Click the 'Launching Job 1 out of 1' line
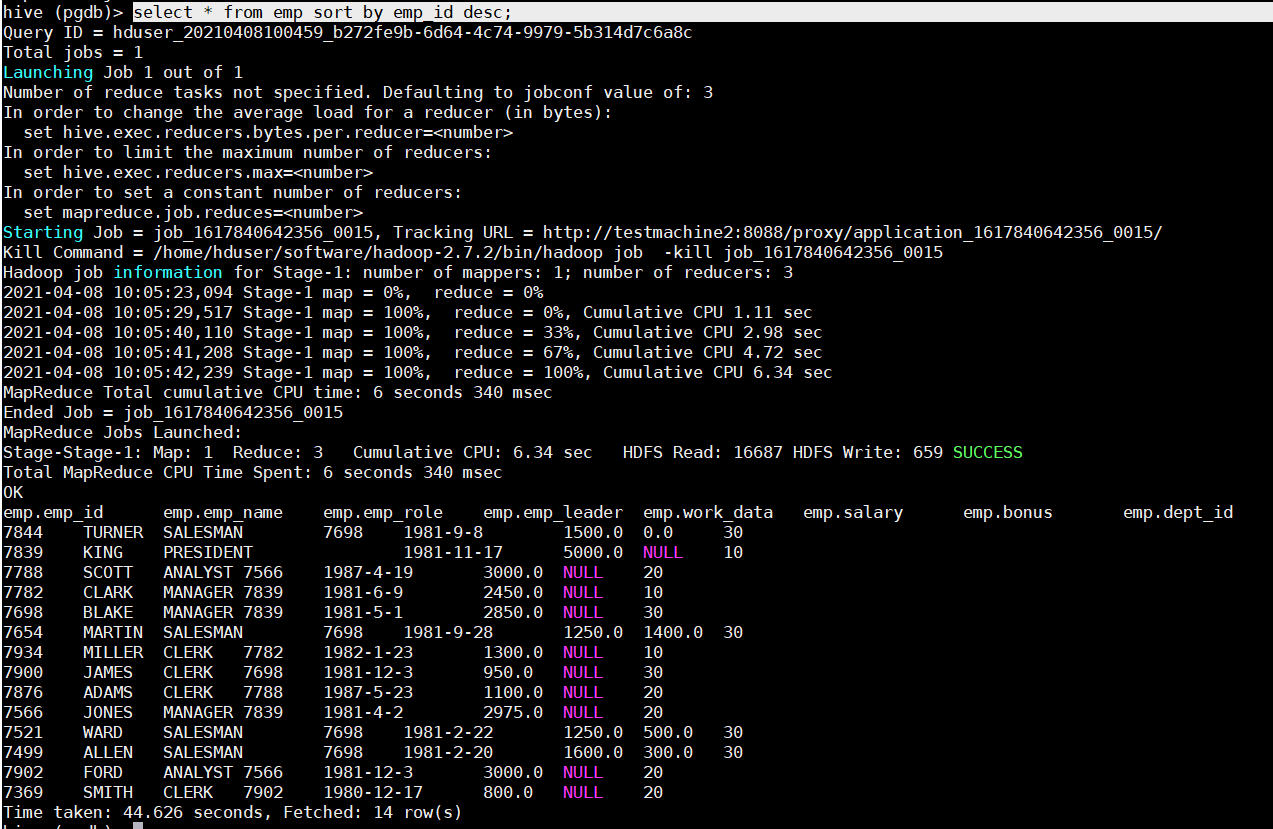This screenshot has height=829, width=1273. click(123, 72)
